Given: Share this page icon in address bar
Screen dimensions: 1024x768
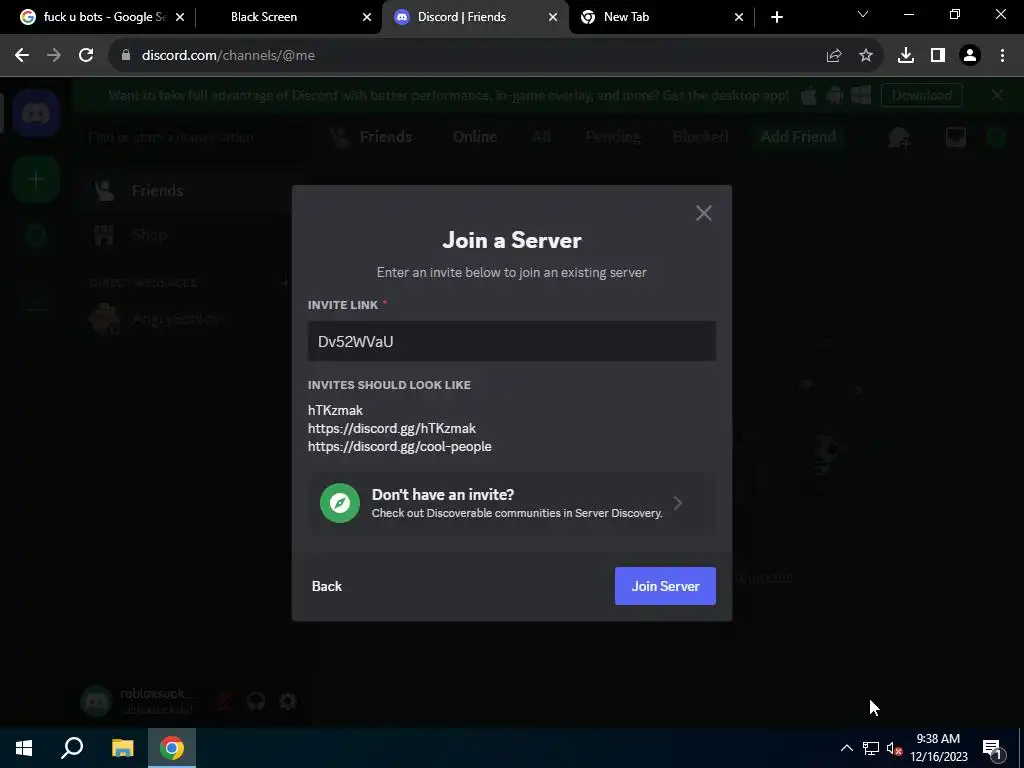Looking at the screenshot, I should point(834,56).
